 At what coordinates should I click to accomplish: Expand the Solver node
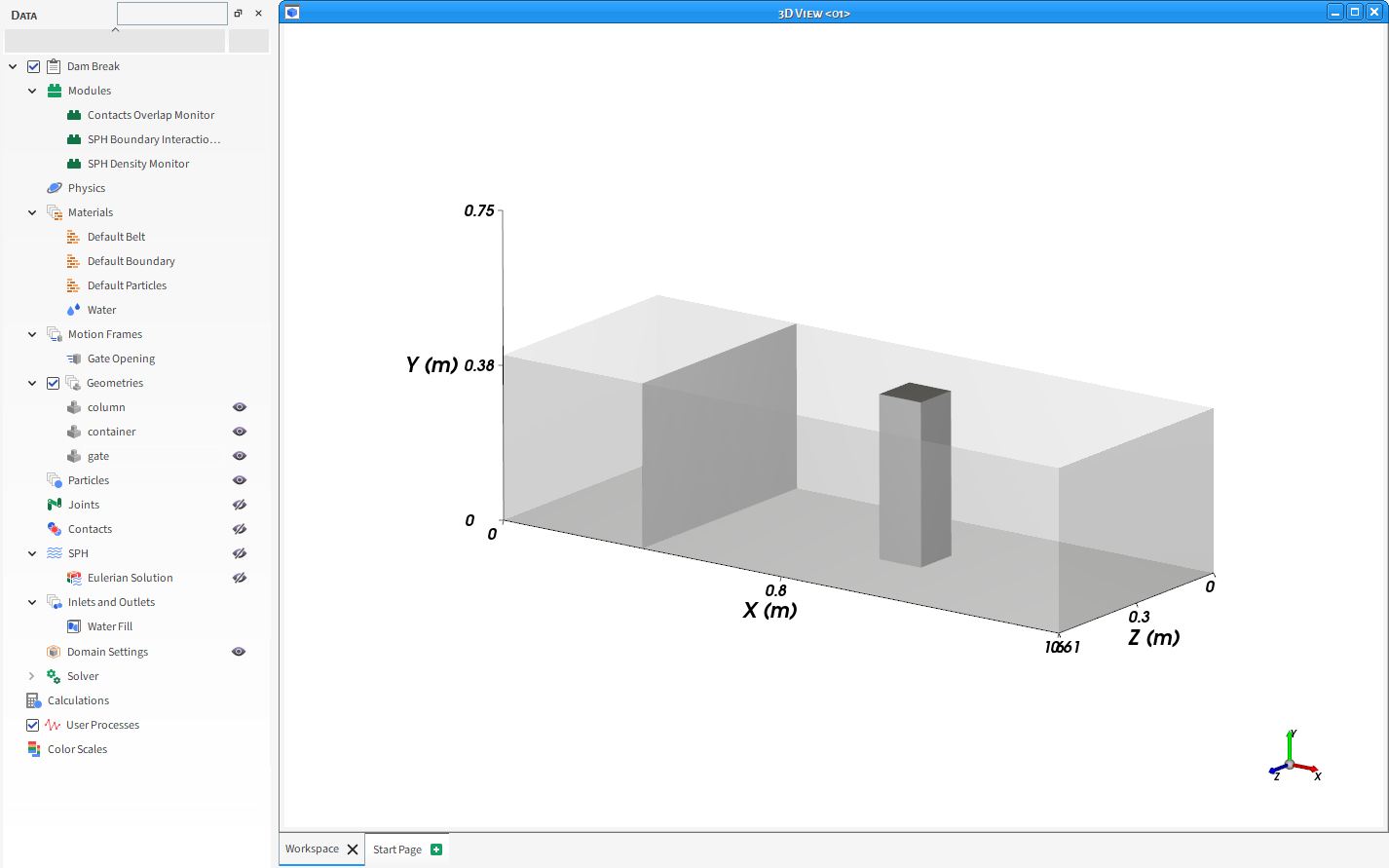point(32,676)
